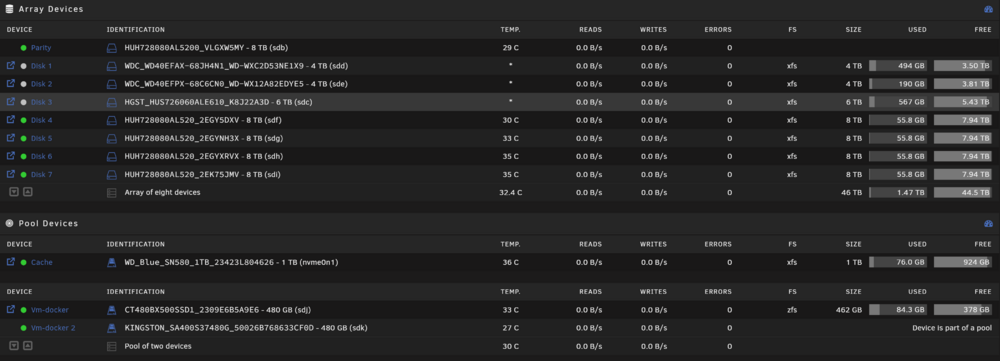The image size is (1000, 361).
Task: Open Disk 7 settings link
Action: 41,174
